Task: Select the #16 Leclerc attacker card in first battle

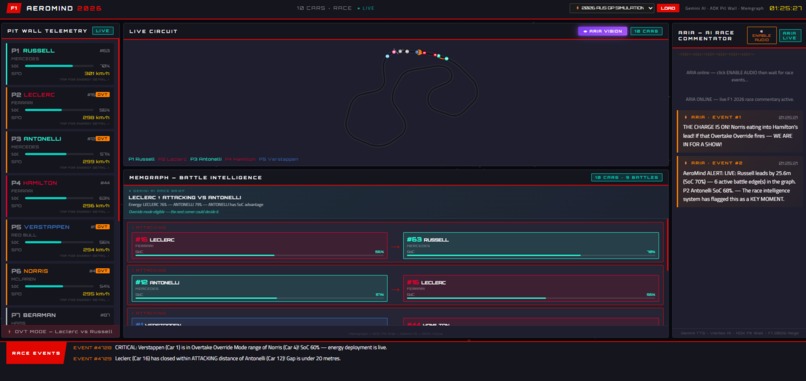Action: (260, 245)
